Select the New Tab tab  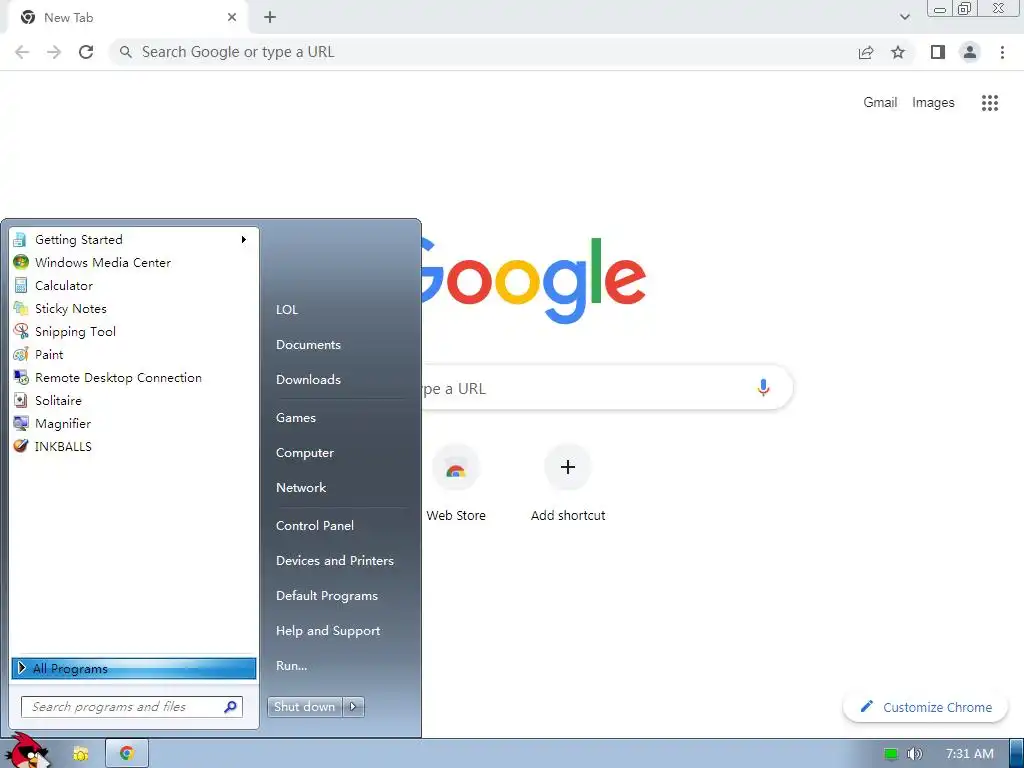coord(128,18)
